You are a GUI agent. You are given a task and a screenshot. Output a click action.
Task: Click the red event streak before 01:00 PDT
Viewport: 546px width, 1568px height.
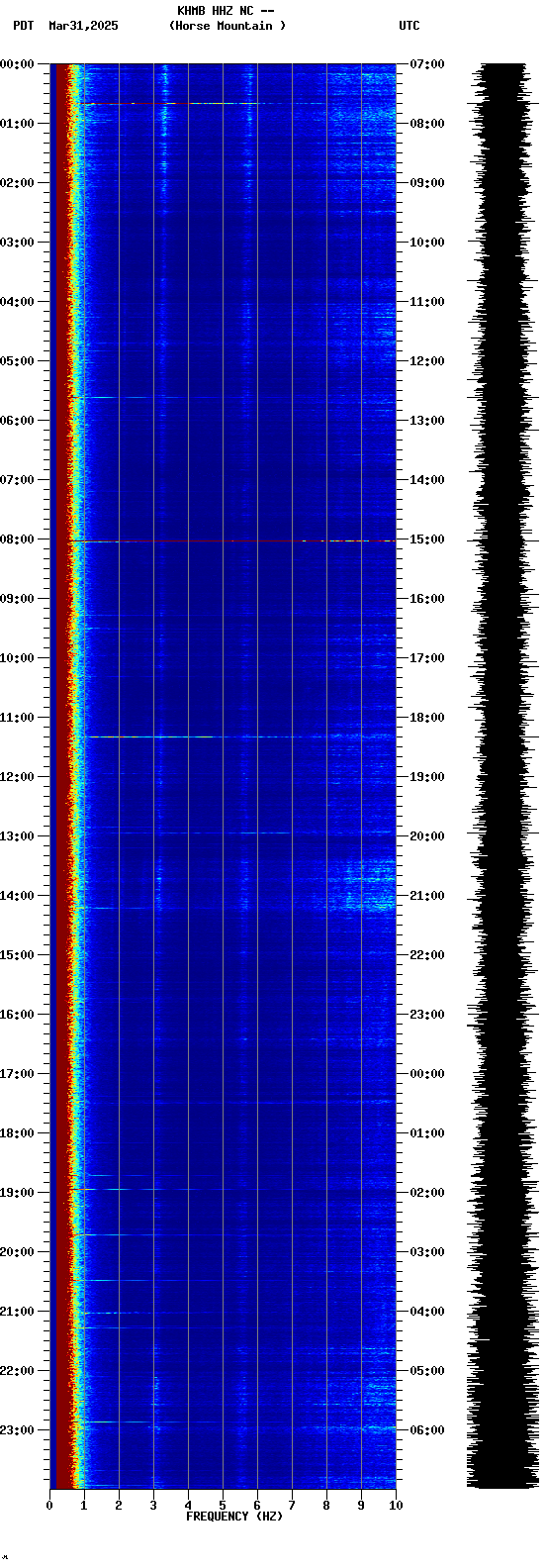pos(168,103)
